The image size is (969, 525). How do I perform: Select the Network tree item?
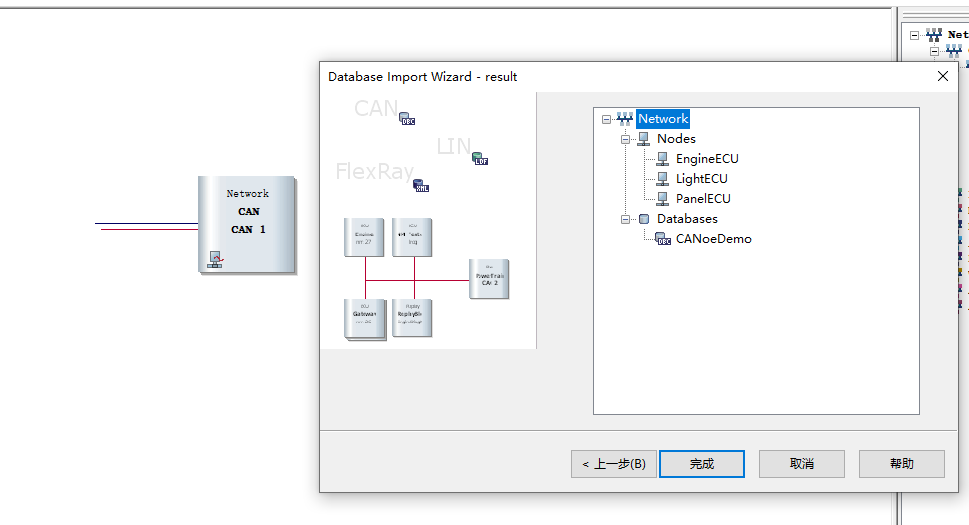pos(663,119)
